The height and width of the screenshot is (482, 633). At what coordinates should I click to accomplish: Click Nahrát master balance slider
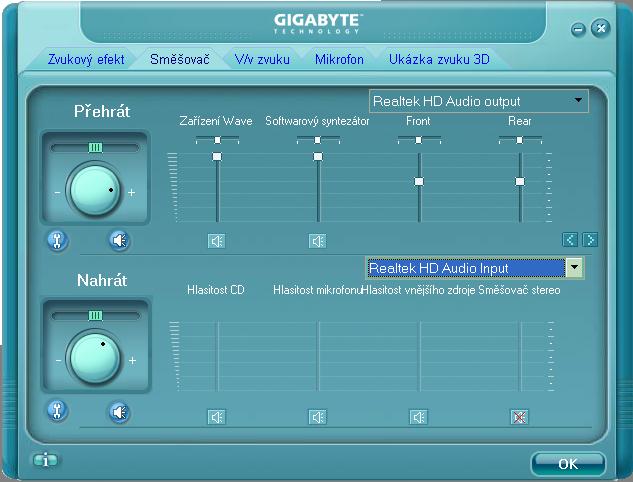(95, 316)
